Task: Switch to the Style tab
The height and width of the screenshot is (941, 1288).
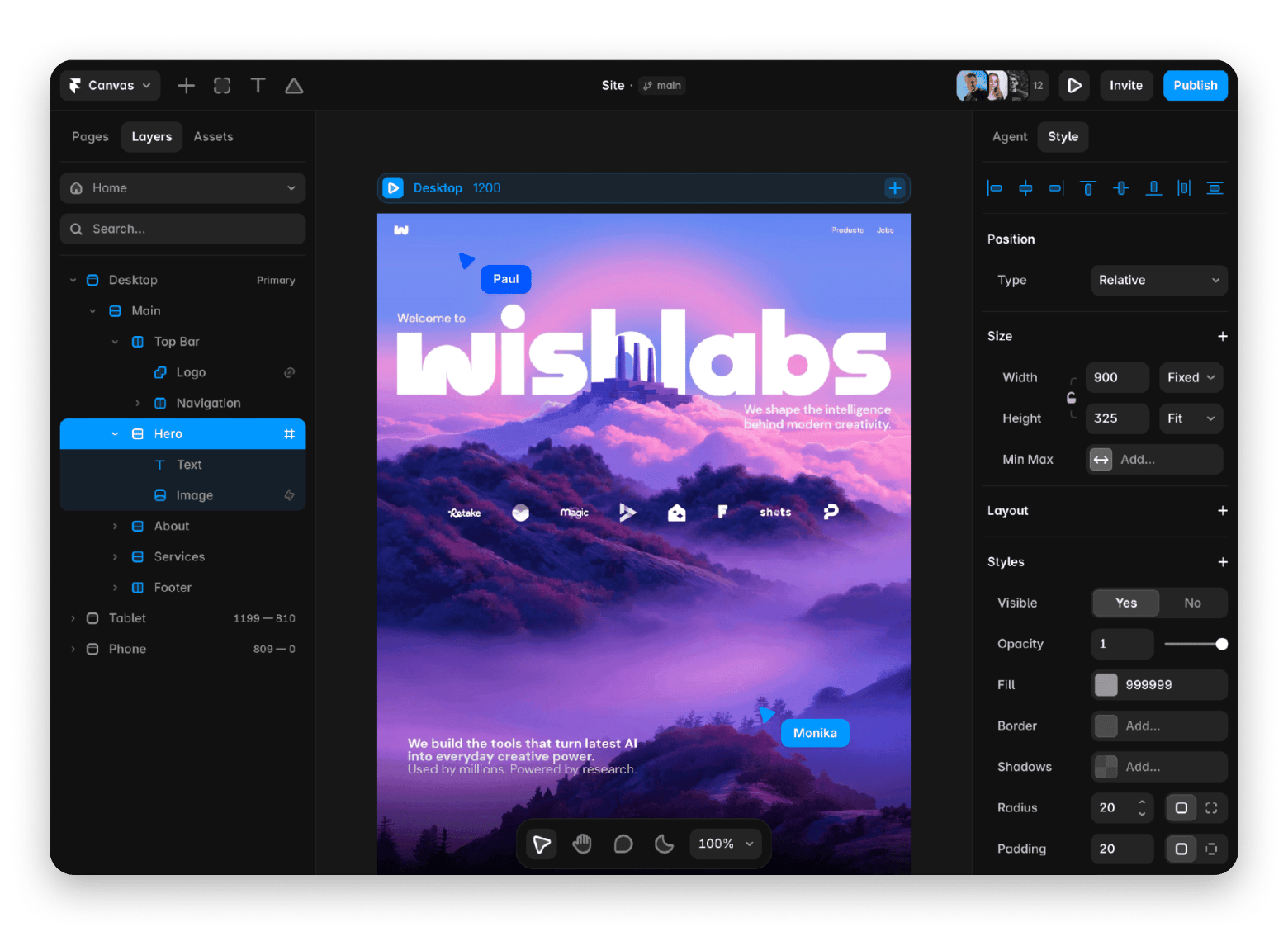Action: [1063, 137]
